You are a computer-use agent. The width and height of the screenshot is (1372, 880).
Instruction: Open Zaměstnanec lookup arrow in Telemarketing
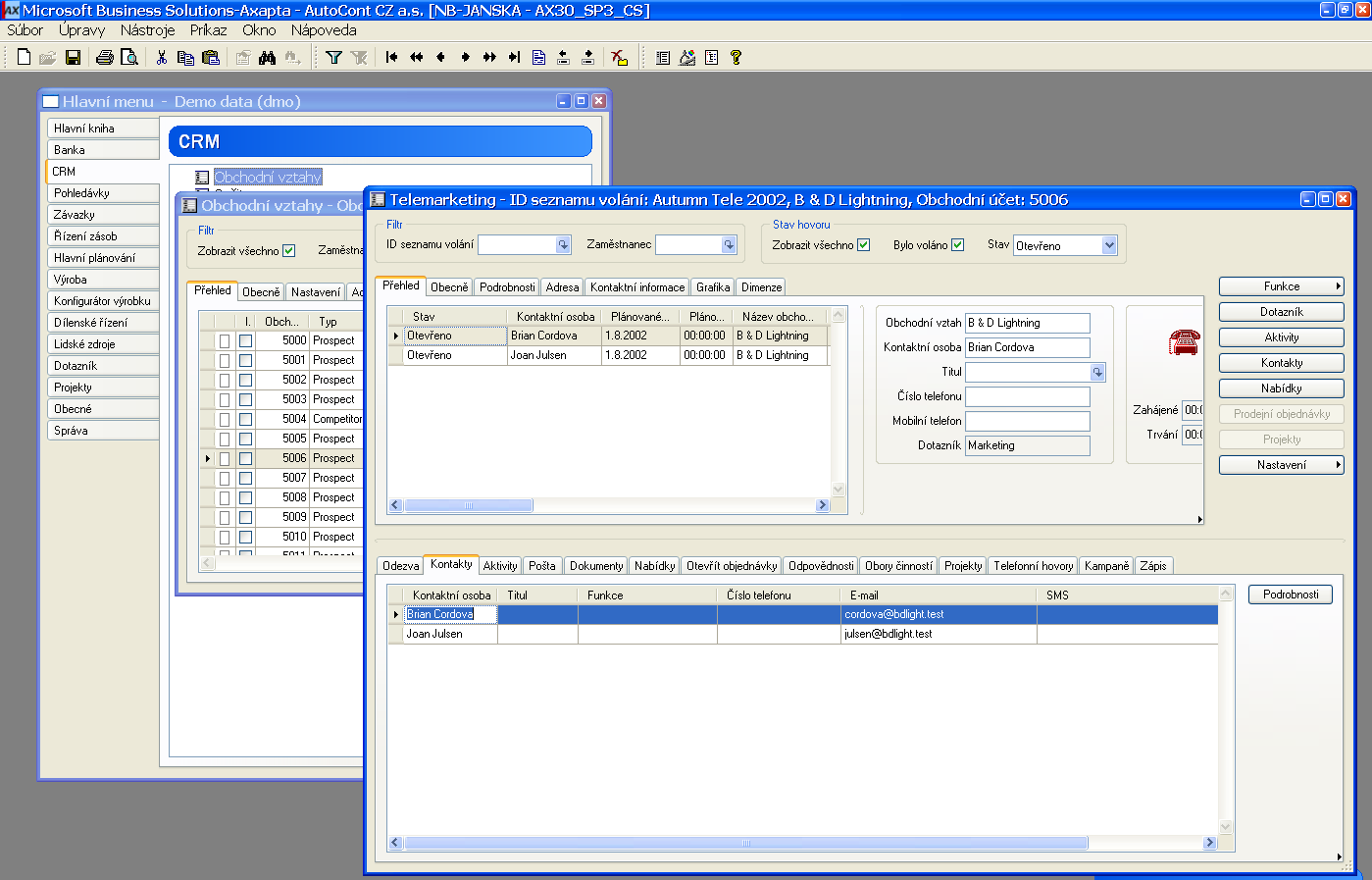click(729, 245)
